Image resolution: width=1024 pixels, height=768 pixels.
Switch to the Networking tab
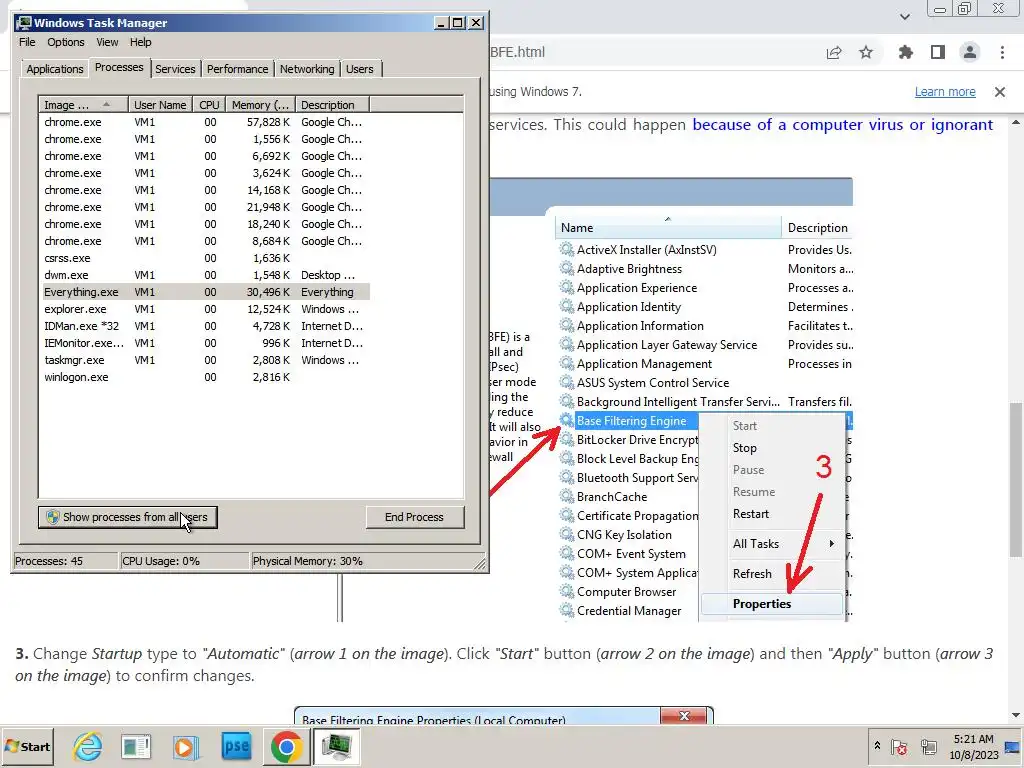(307, 69)
